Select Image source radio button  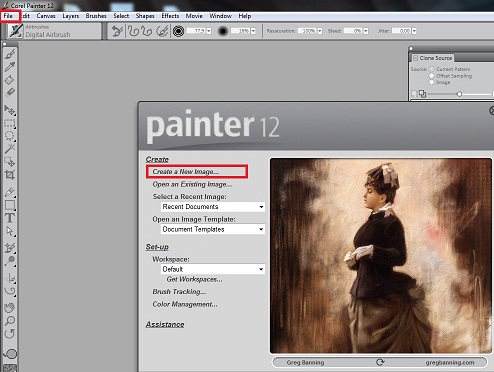click(x=432, y=82)
